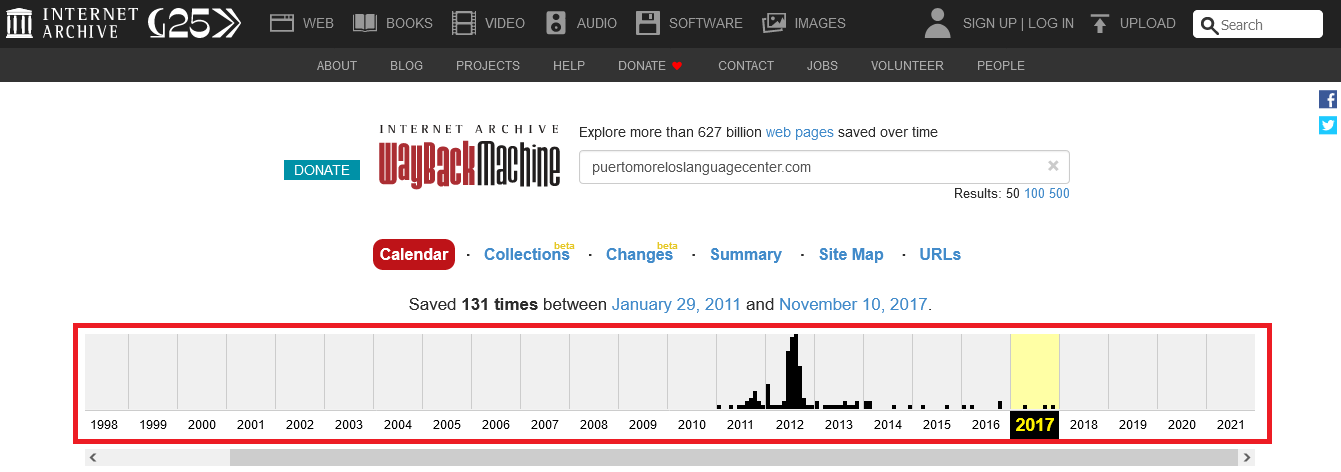Open the Web section icon
Viewport: 1341px width, 472px height.
[x=284, y=23]
